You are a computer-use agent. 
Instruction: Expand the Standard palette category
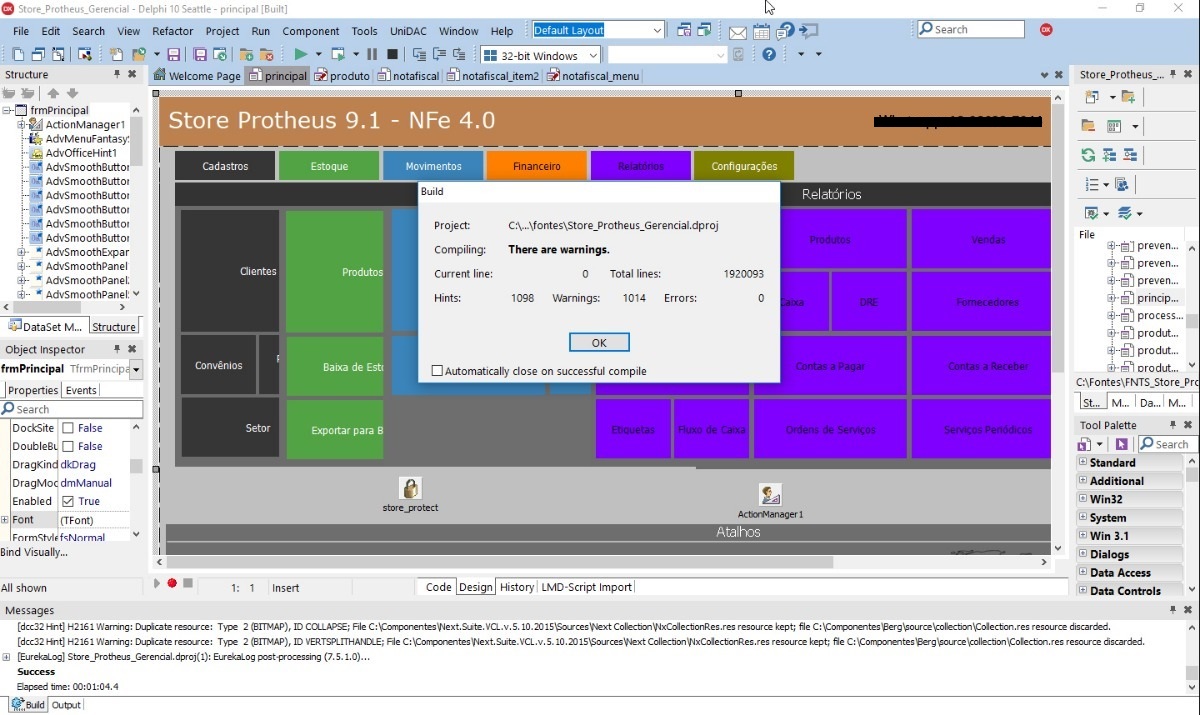pyautogui.click(x=1082, y=463)
